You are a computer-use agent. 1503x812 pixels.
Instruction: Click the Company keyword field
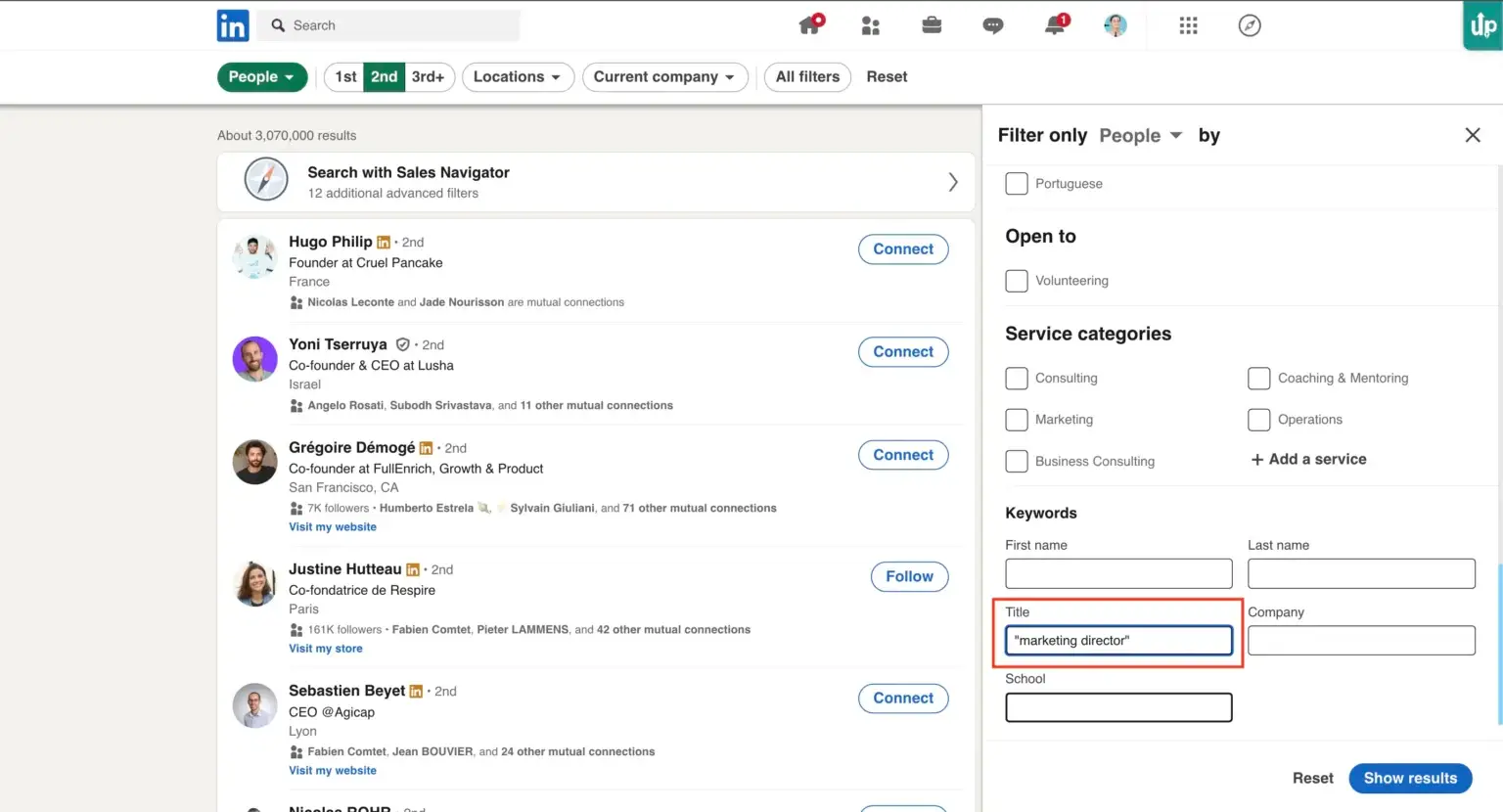click(x=1361, y=641)
